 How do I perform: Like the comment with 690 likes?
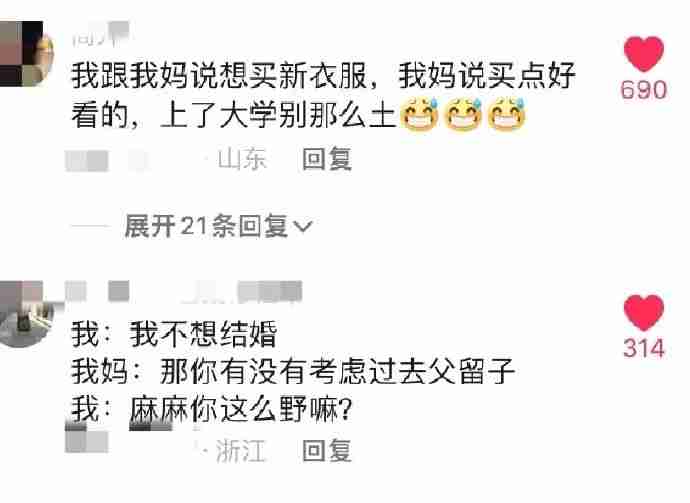click(643, 54)
